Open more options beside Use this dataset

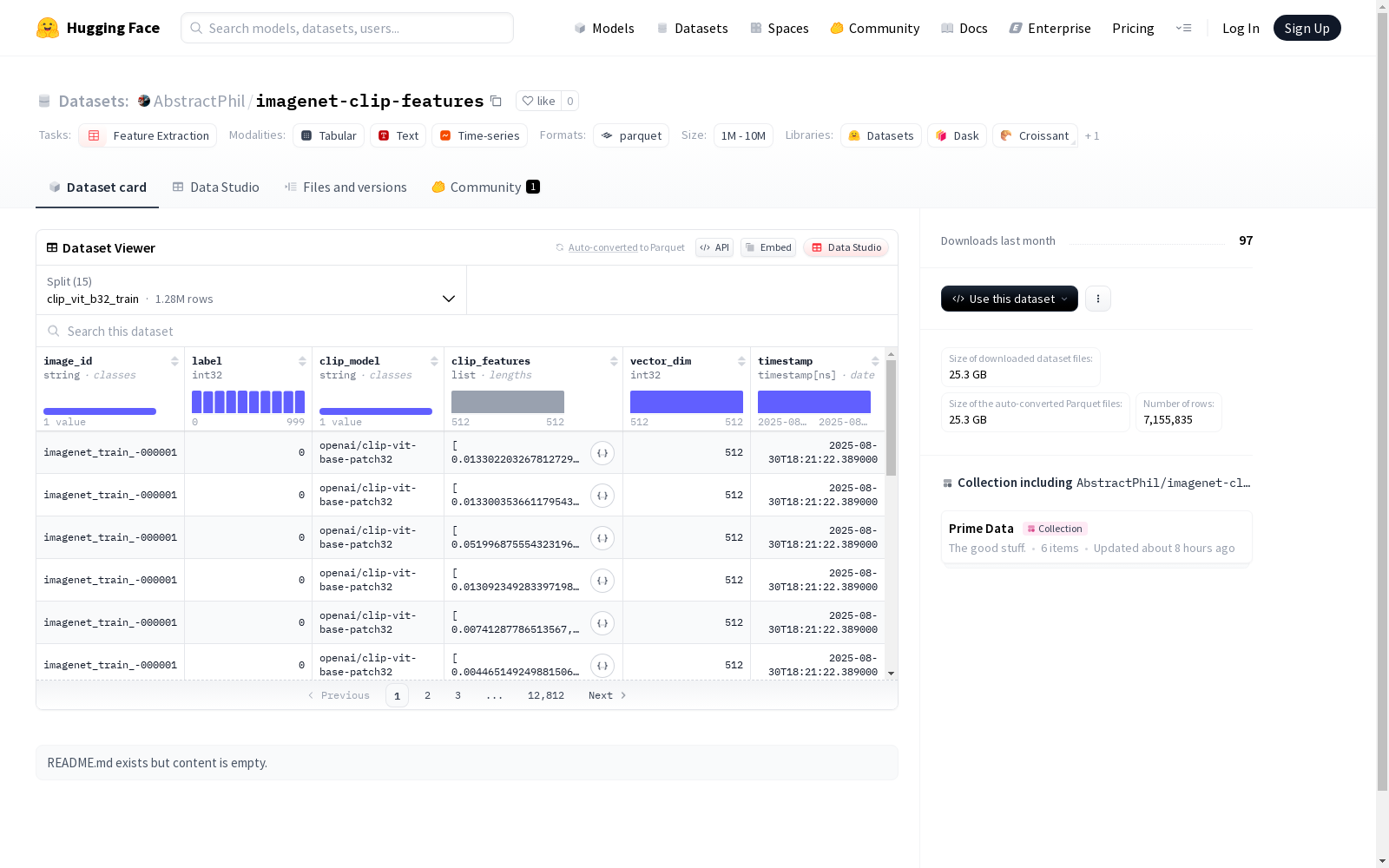tap(1098, 299)
